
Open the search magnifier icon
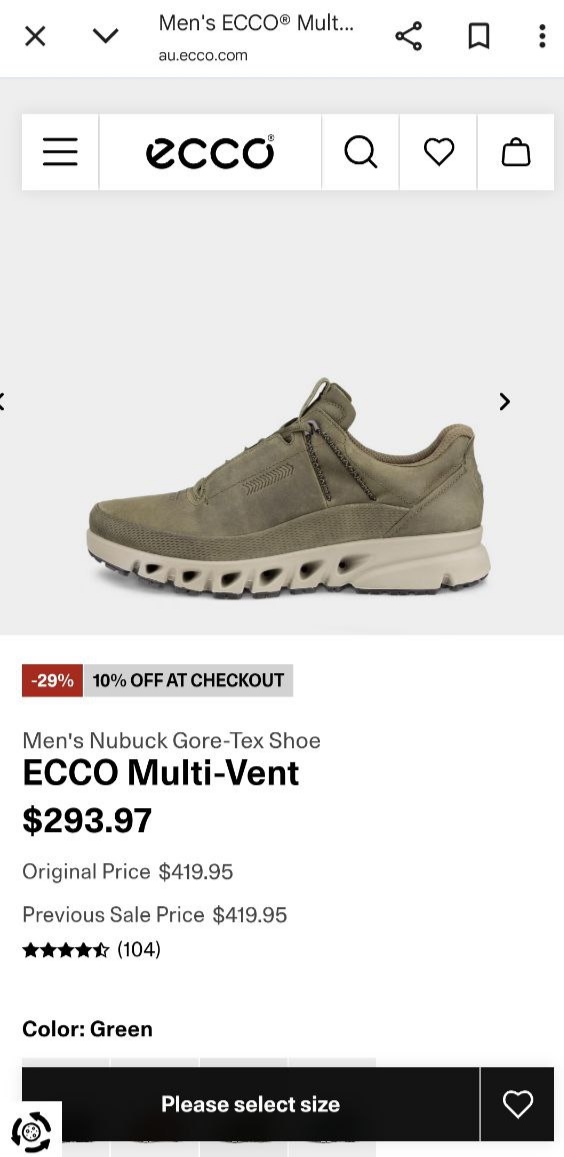pos(361,152)
